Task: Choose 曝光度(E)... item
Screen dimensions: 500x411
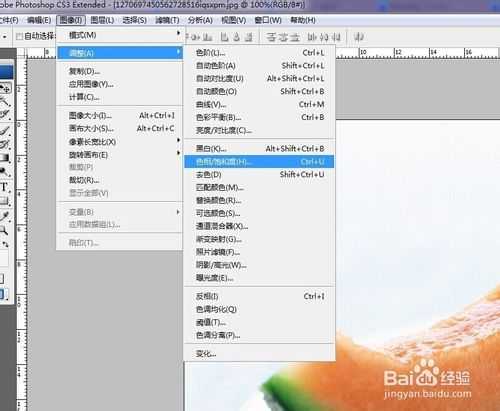Action: [x=259, y=278]
